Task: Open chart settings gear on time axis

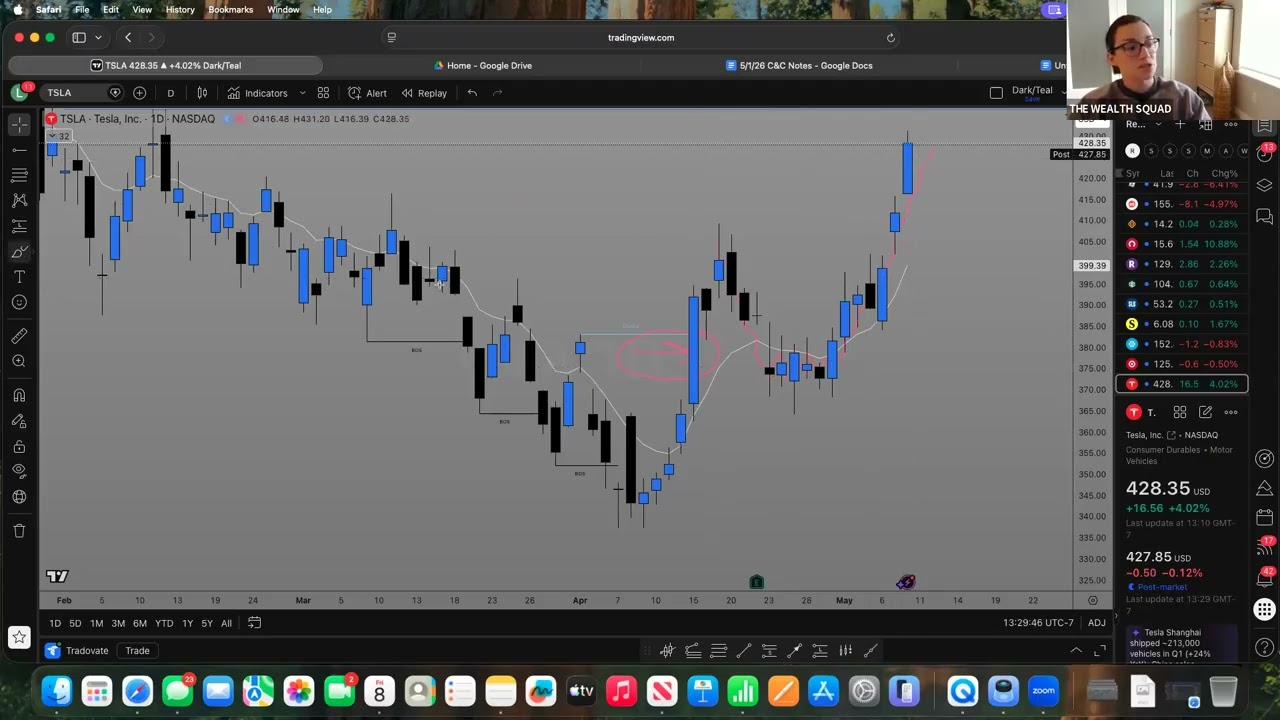Action: 1092,600
